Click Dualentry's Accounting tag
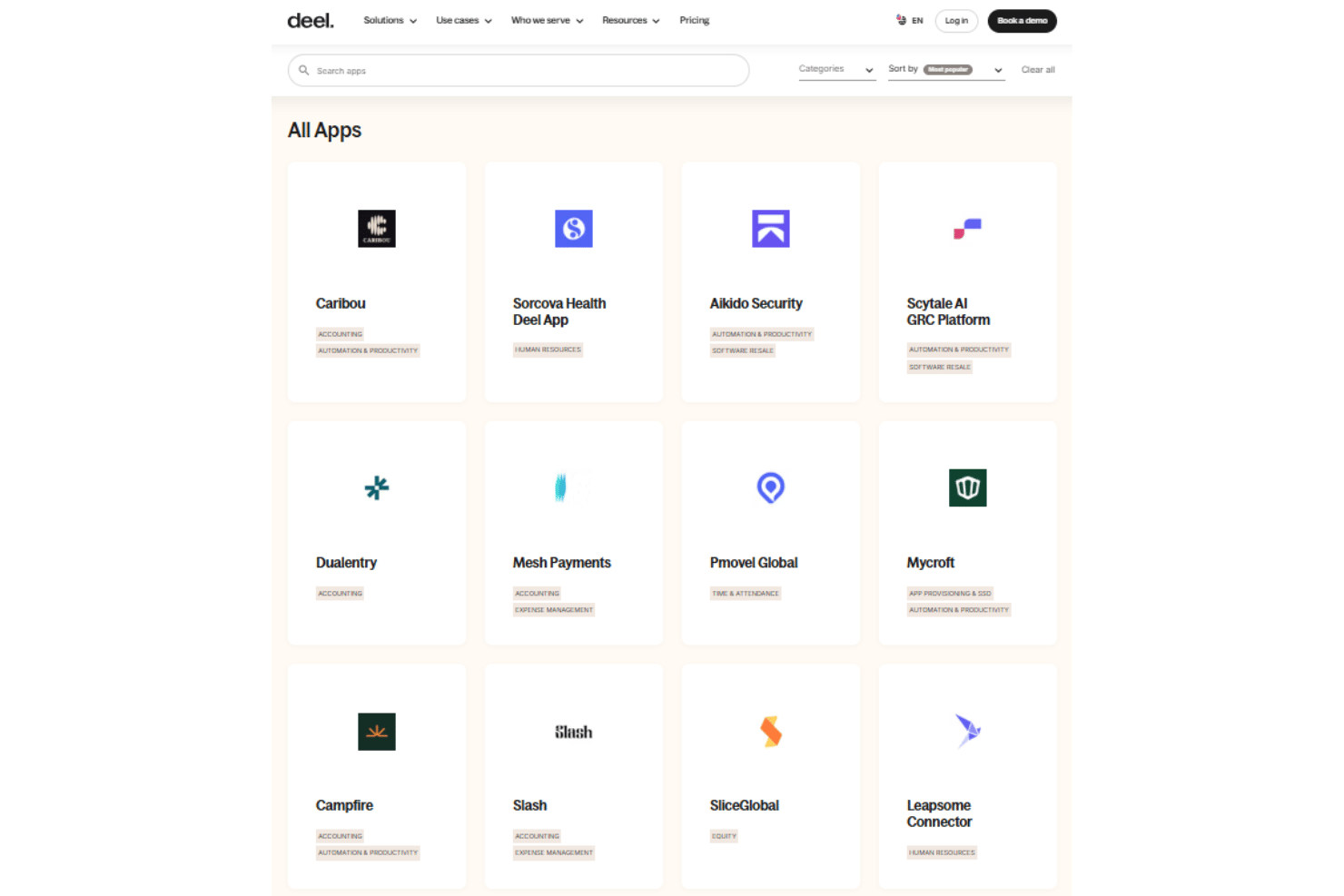This screenshot has height=896, width=1344. (340, 594)
